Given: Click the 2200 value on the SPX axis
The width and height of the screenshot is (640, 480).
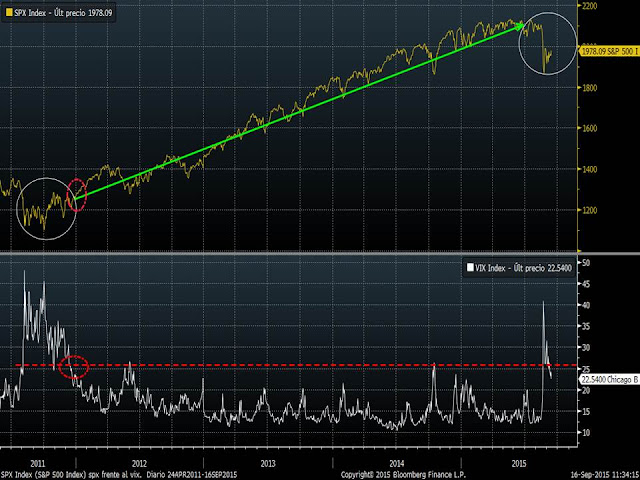Looking at the screenshot, I should [x=589, y=6].
